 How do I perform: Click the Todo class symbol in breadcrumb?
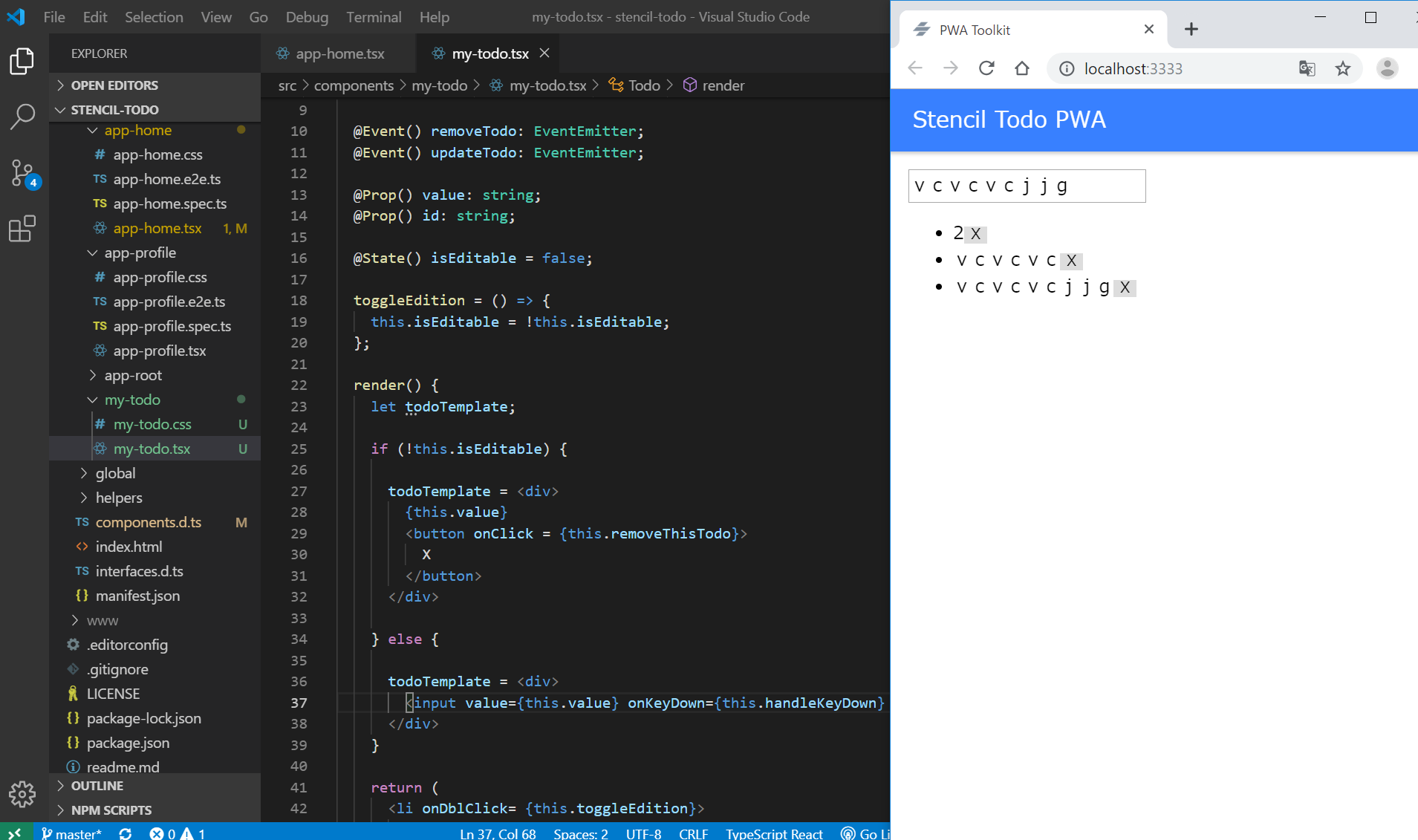(634, 85)
